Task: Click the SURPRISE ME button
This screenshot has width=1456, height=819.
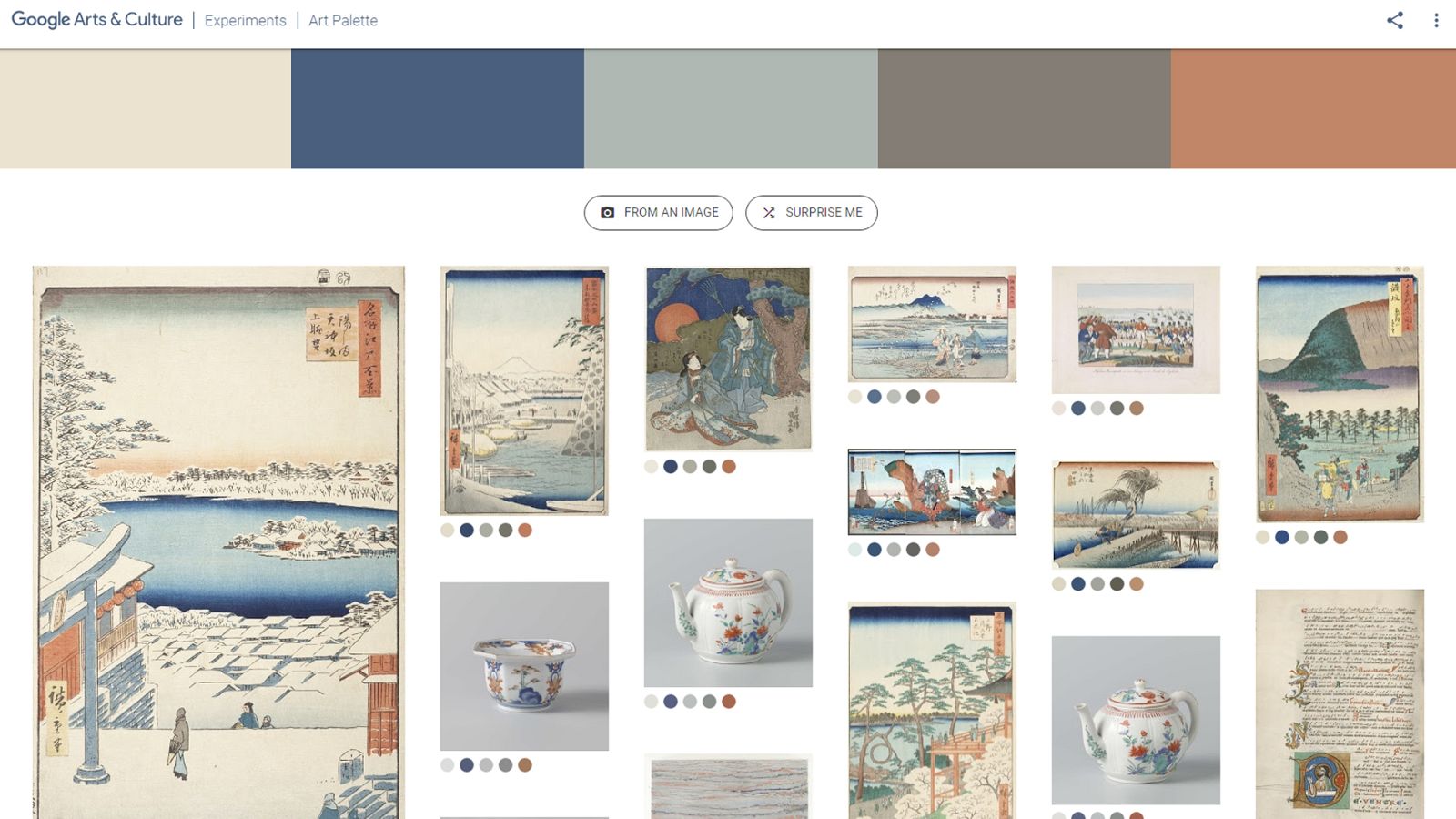Action: tap(812, 212)
